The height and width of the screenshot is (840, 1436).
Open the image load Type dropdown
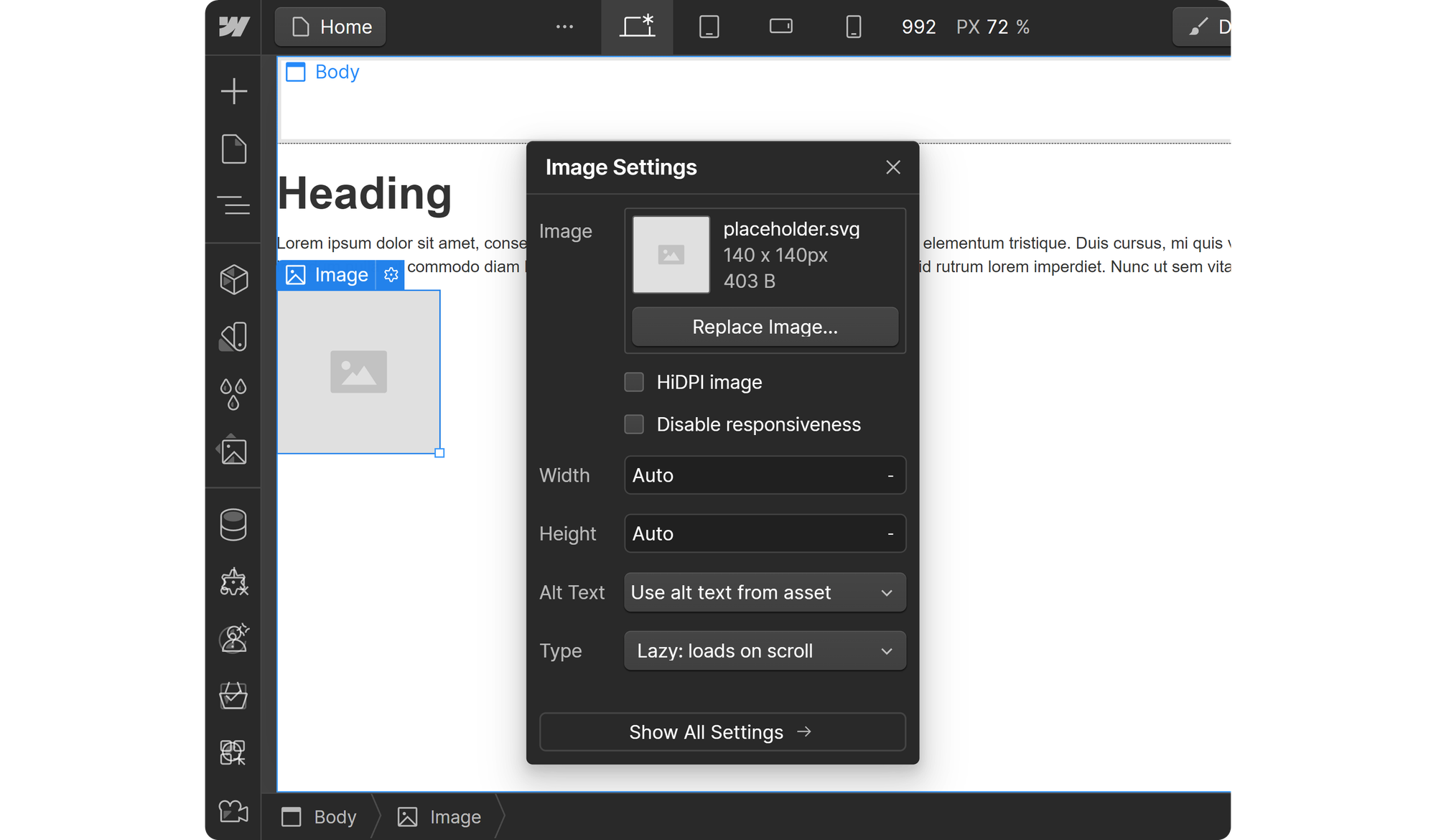point(764,650)
